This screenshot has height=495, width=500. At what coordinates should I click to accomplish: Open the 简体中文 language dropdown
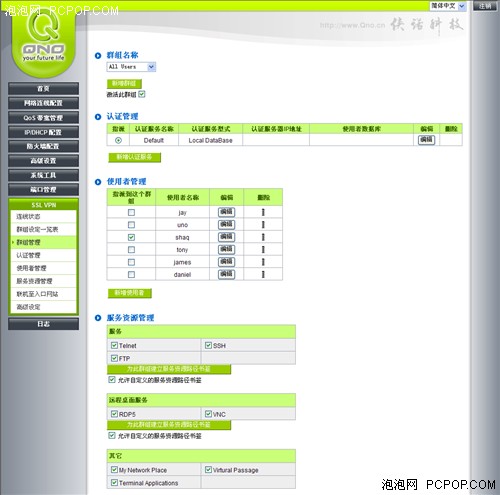448,6
